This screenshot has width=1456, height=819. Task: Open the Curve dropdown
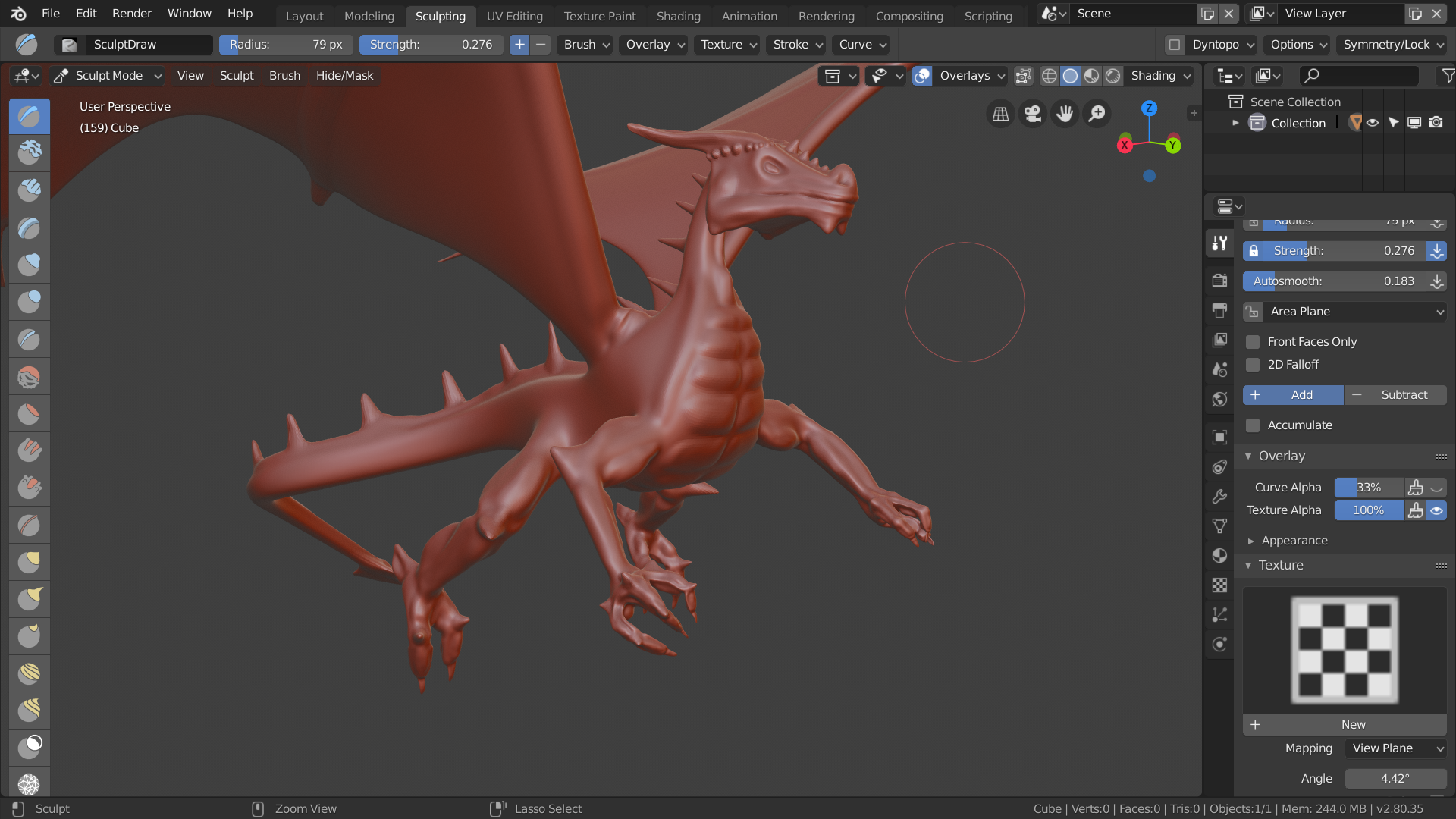[x=862, y=45]
